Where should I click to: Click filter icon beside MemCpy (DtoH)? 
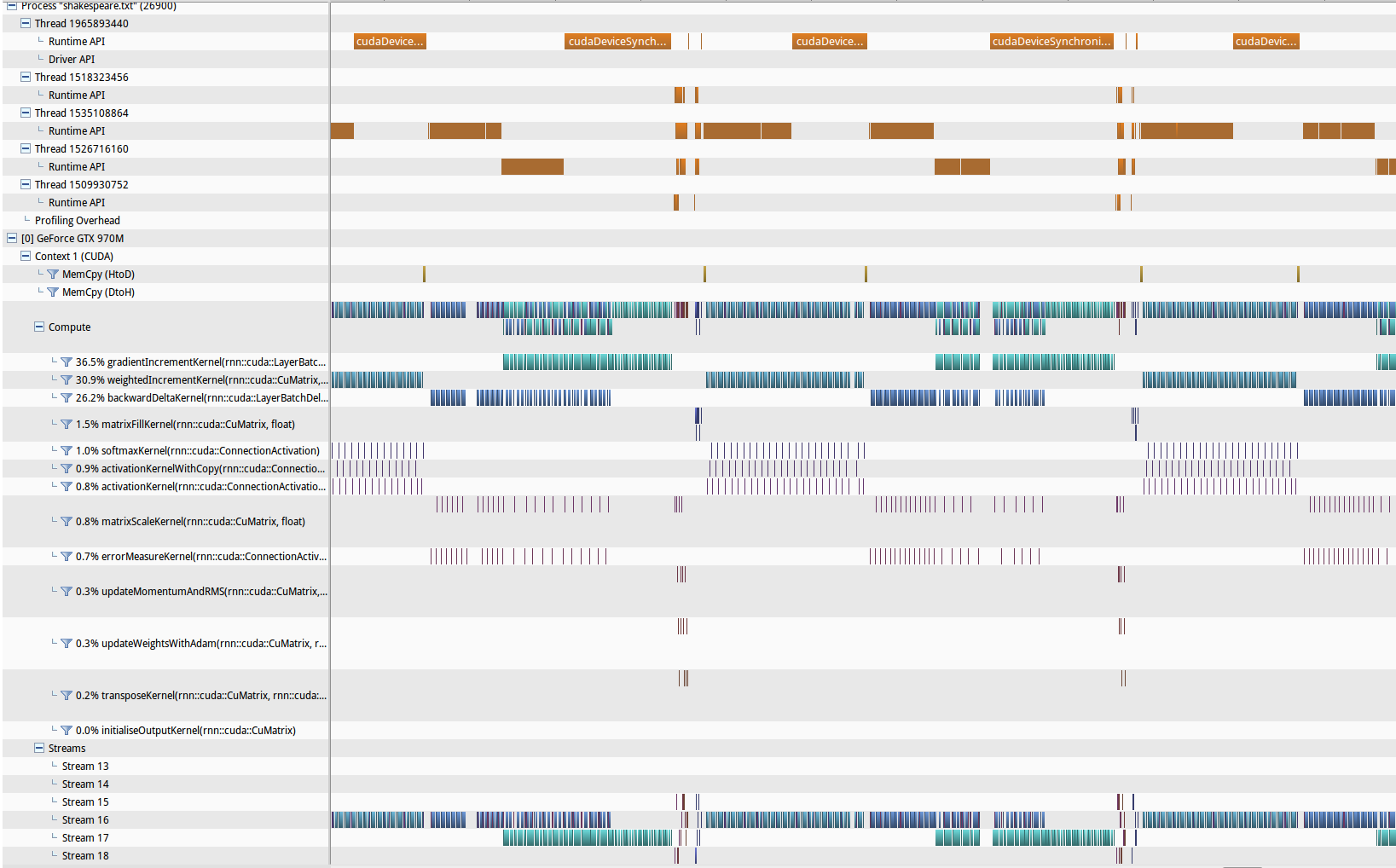(53, 292)
